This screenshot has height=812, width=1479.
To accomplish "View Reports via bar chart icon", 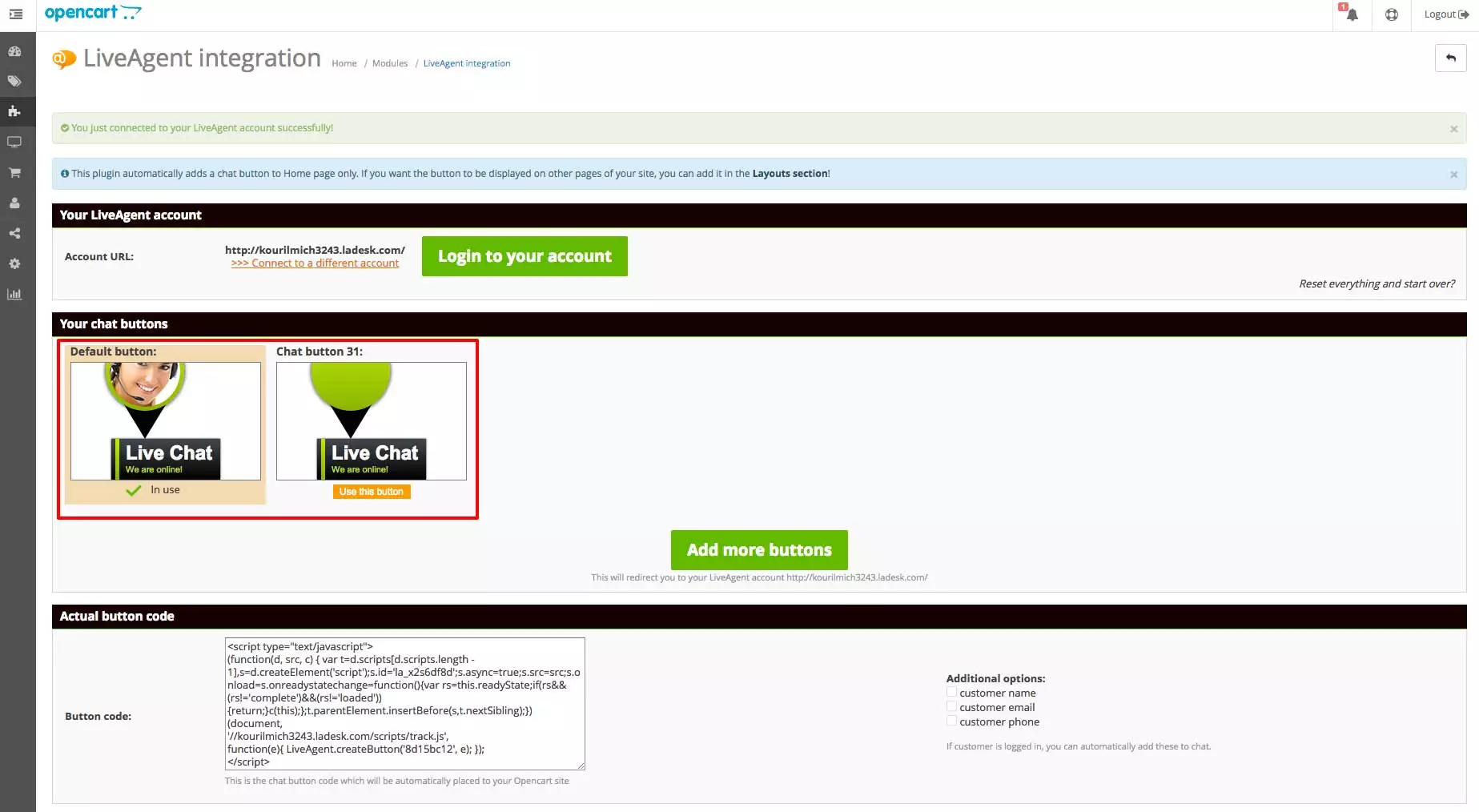I will tap(15, 294).
